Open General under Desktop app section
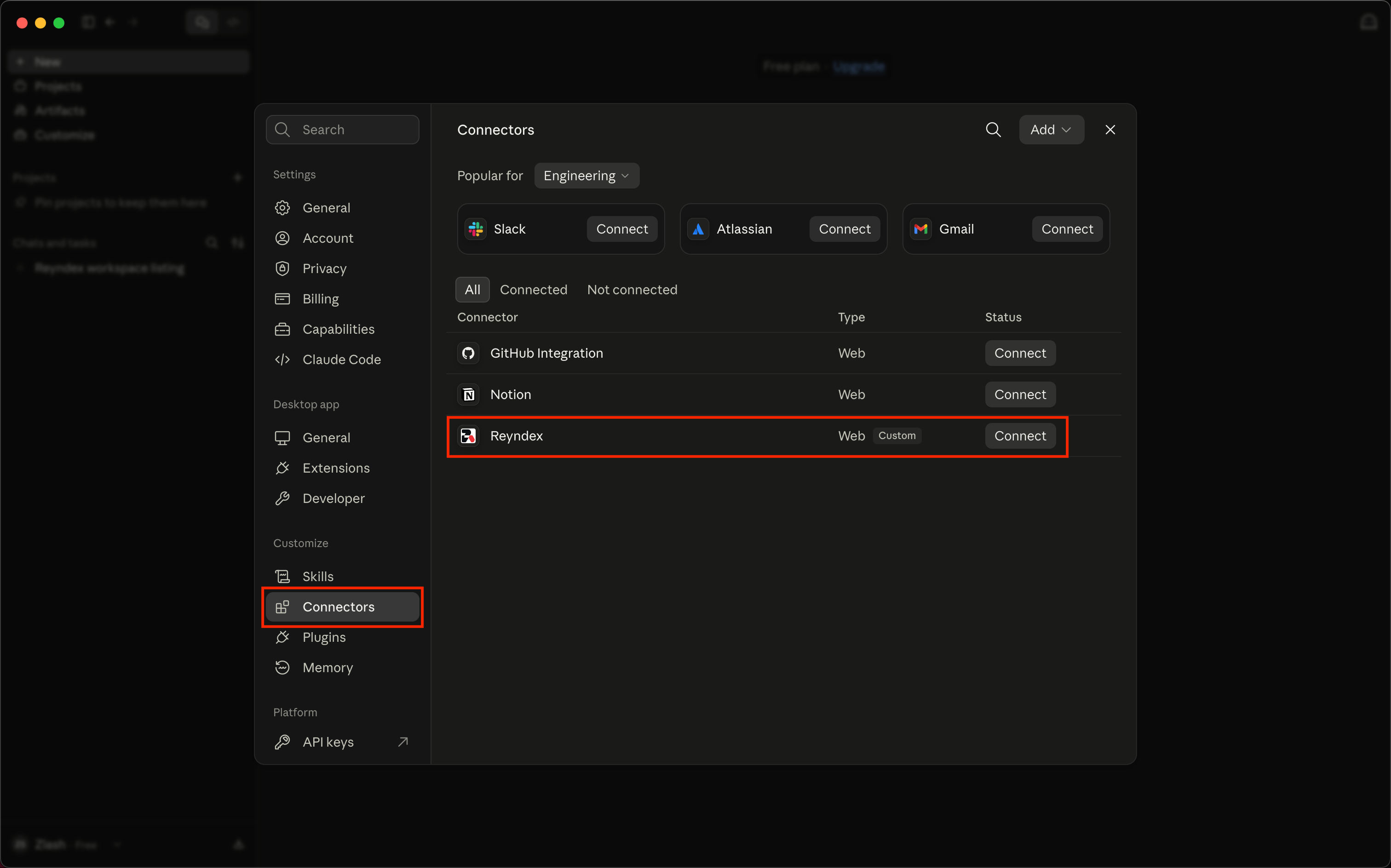Viewport: 1391px width, 868px height. [x=342, y=438]
